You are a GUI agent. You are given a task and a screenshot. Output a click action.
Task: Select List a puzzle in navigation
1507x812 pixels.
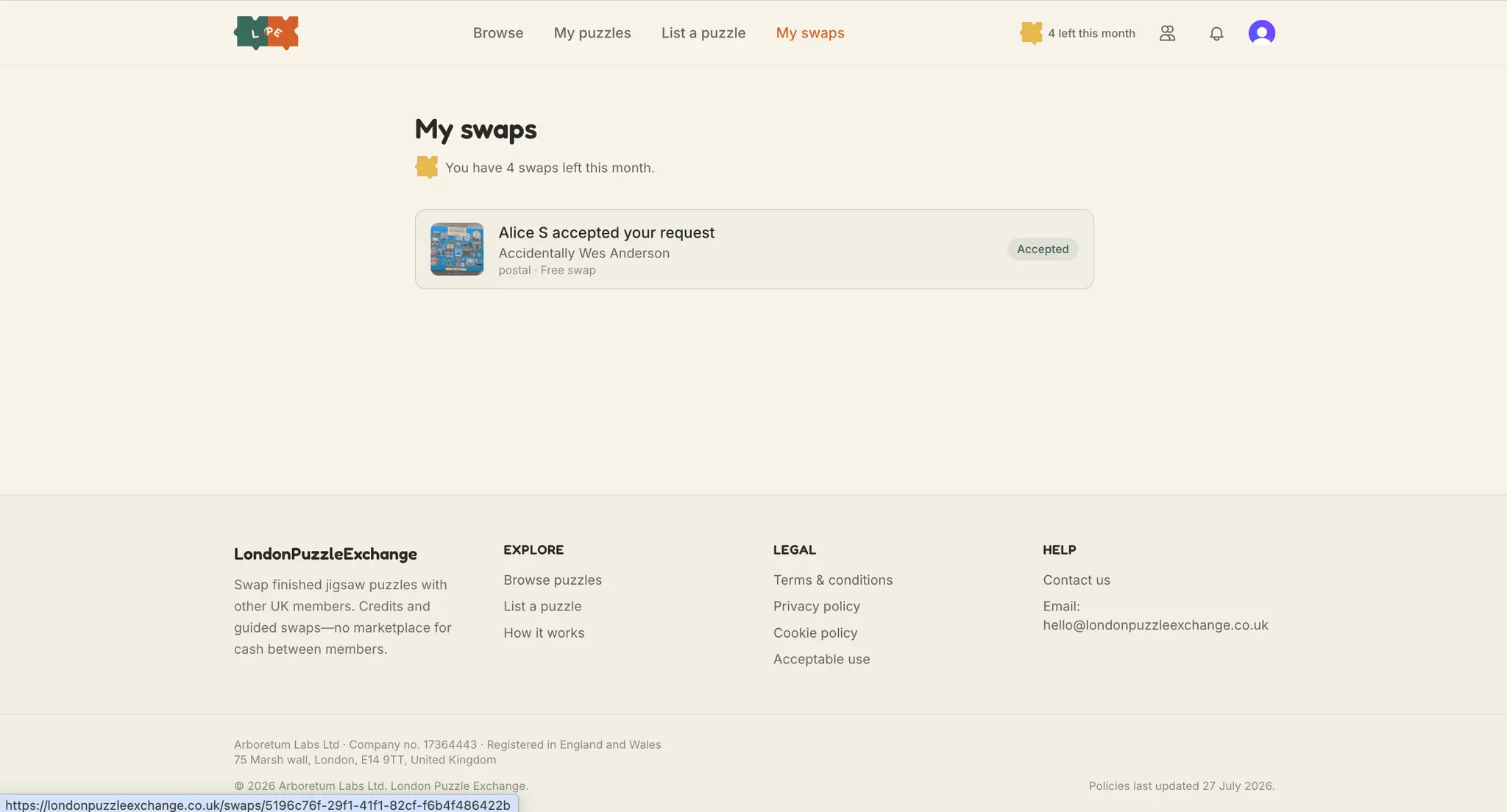point(703,33)
